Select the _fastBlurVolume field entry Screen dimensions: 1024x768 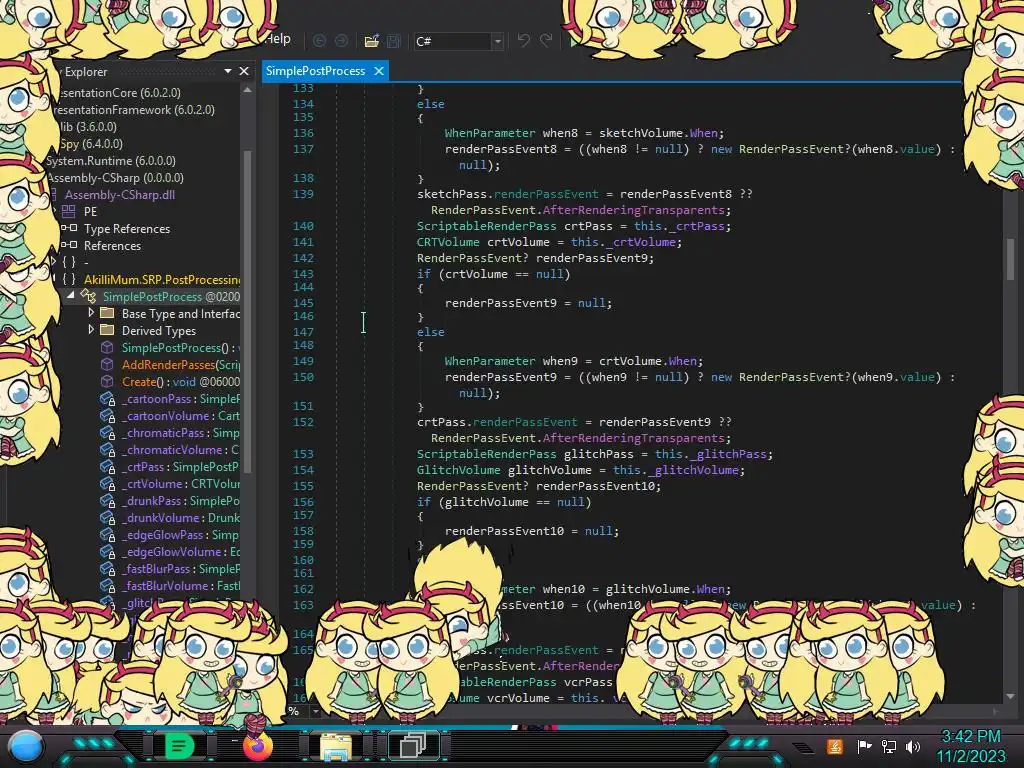tap(181, 586)
